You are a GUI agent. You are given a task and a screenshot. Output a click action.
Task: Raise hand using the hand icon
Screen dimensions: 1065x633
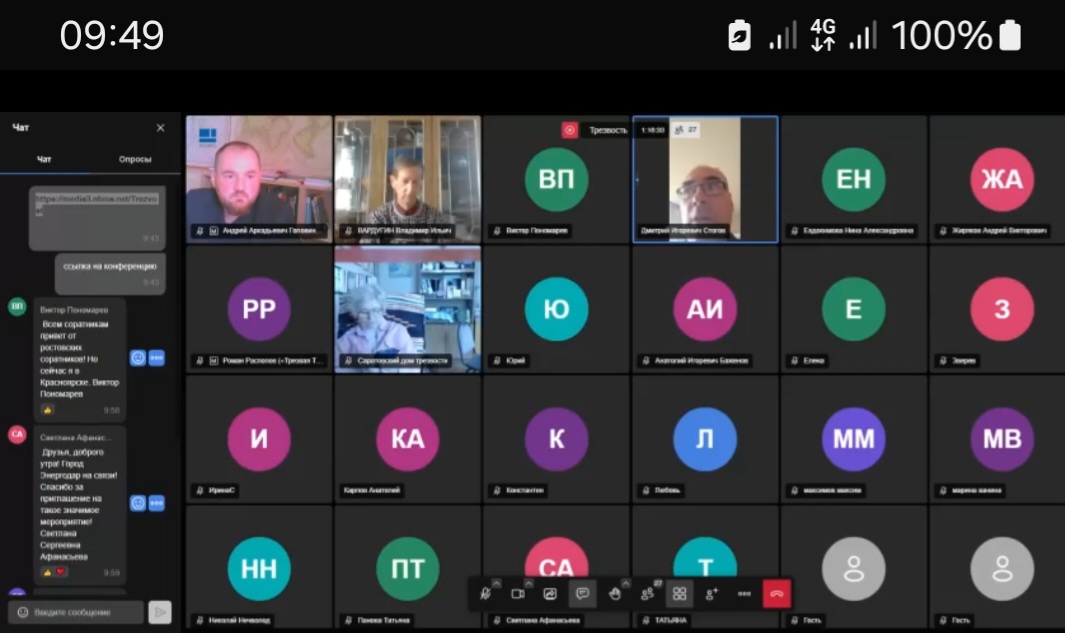tap(615, 594)
